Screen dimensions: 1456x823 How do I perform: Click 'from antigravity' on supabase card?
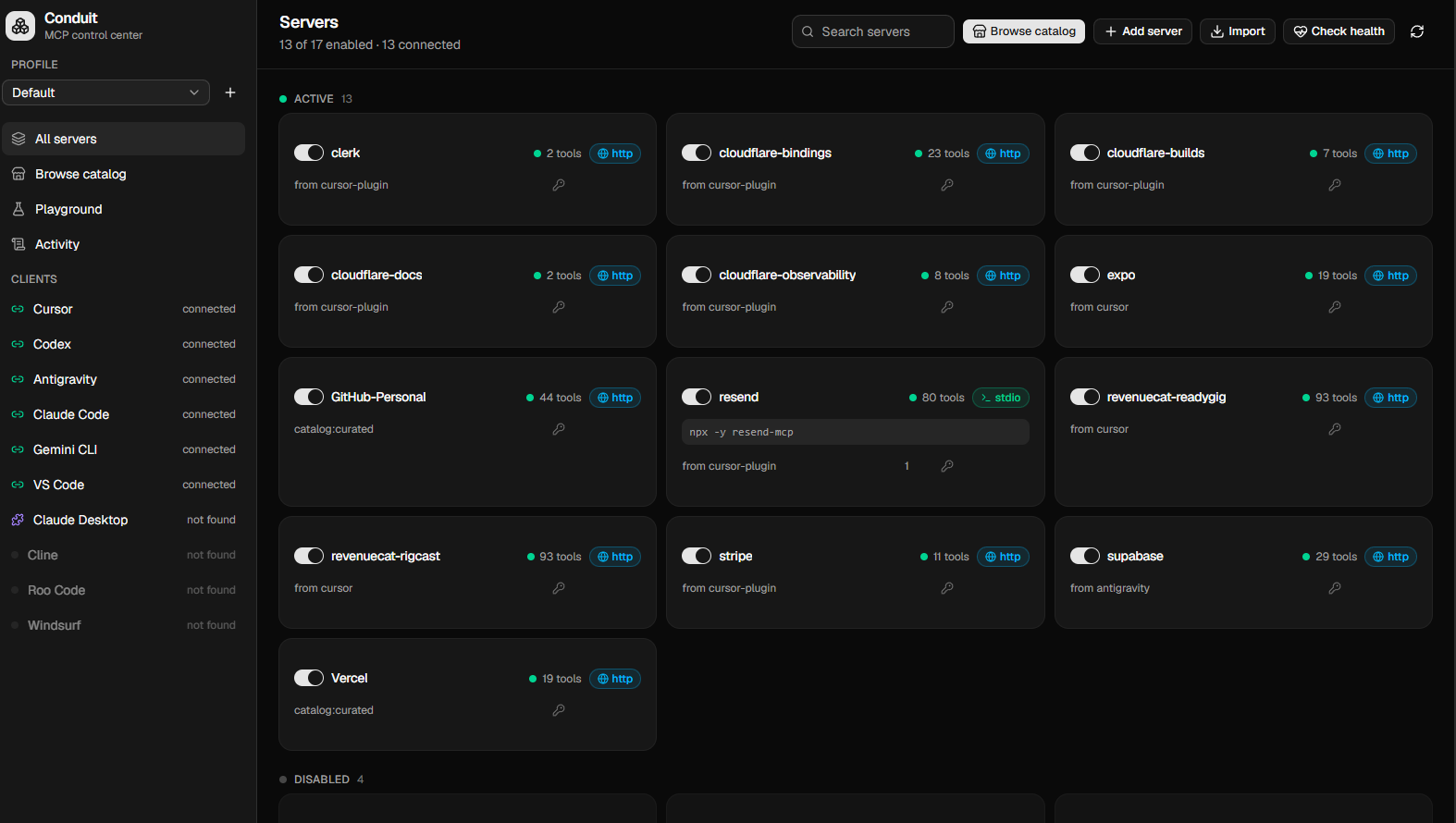(x=1110, y=588)
